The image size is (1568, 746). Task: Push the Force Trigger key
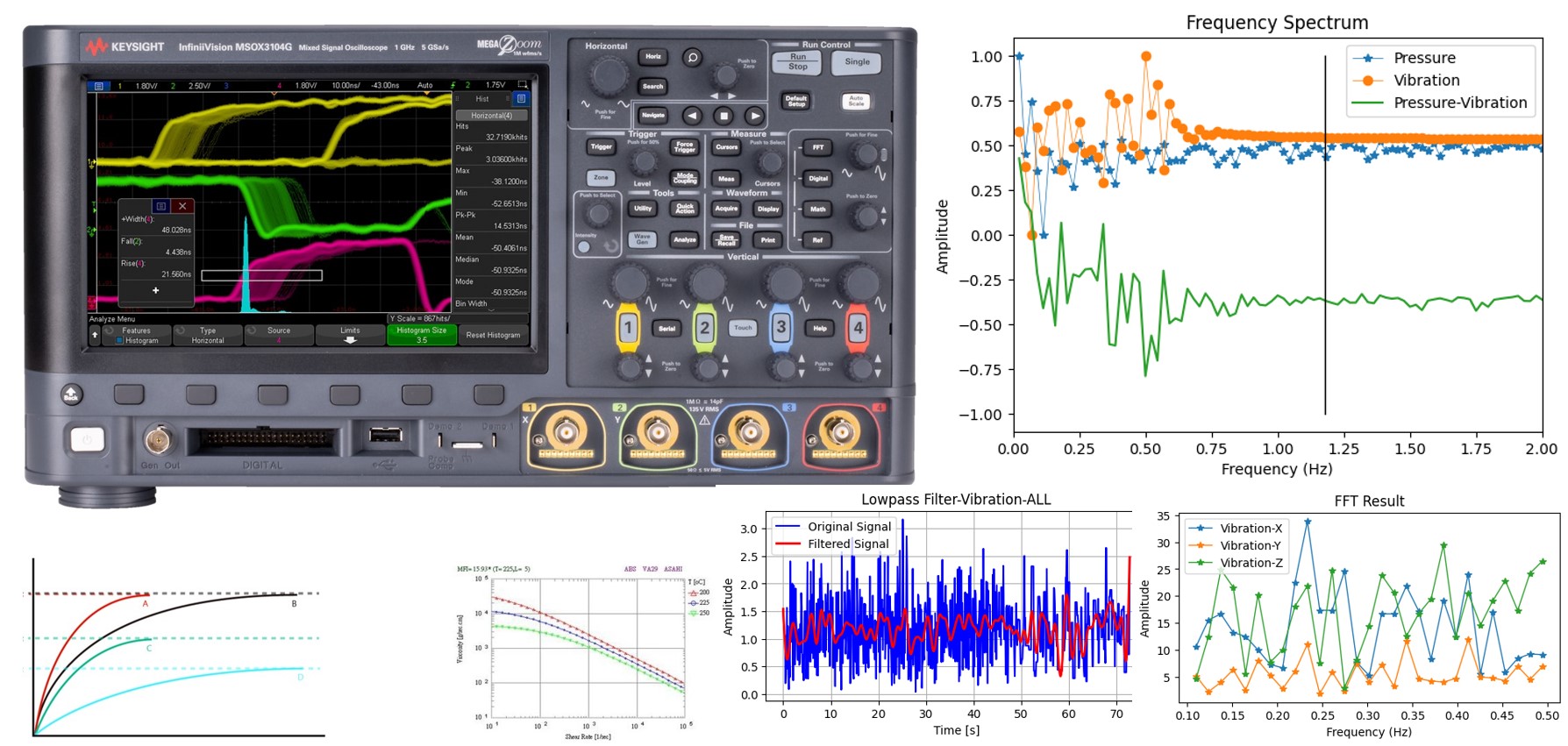[685, 147]
